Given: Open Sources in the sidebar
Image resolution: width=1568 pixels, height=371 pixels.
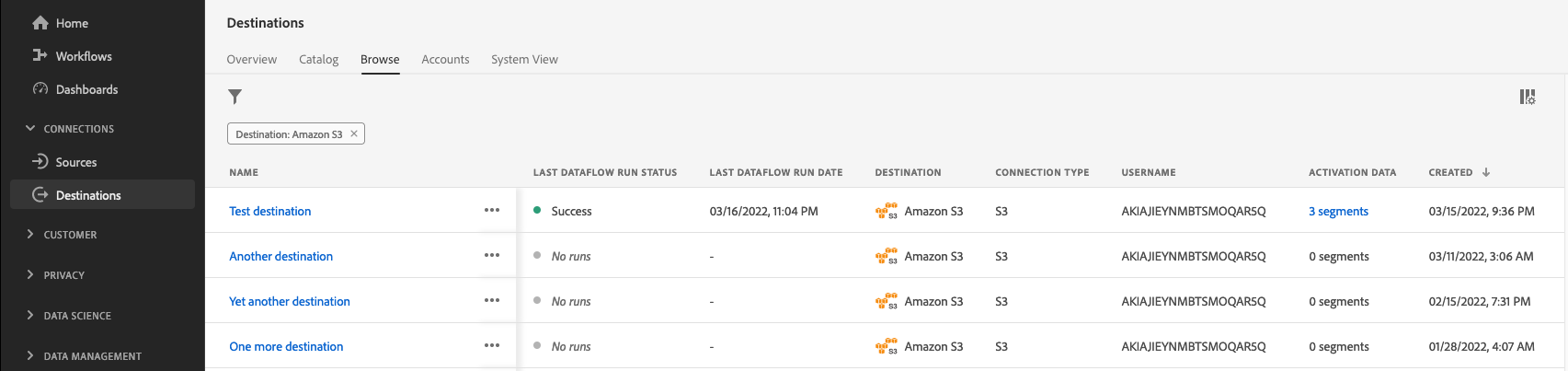Looking at the screenshot, I should 75,162.
